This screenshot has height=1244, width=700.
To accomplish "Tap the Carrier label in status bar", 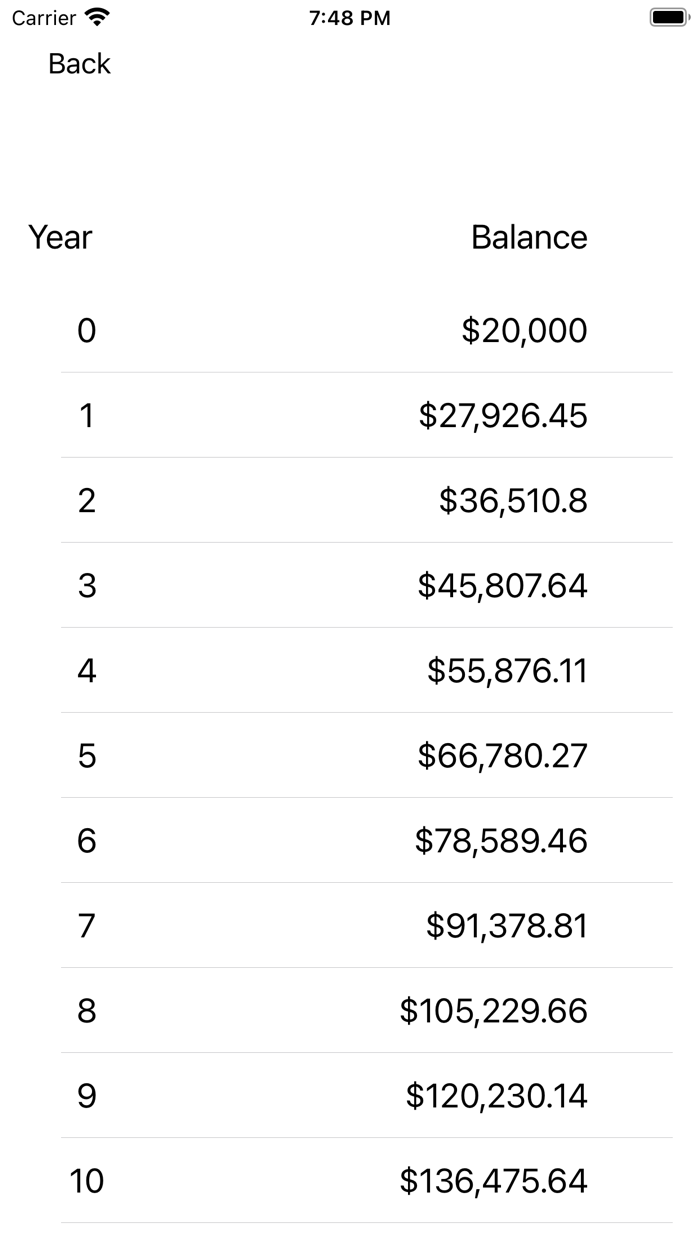I will coord(45,17).
